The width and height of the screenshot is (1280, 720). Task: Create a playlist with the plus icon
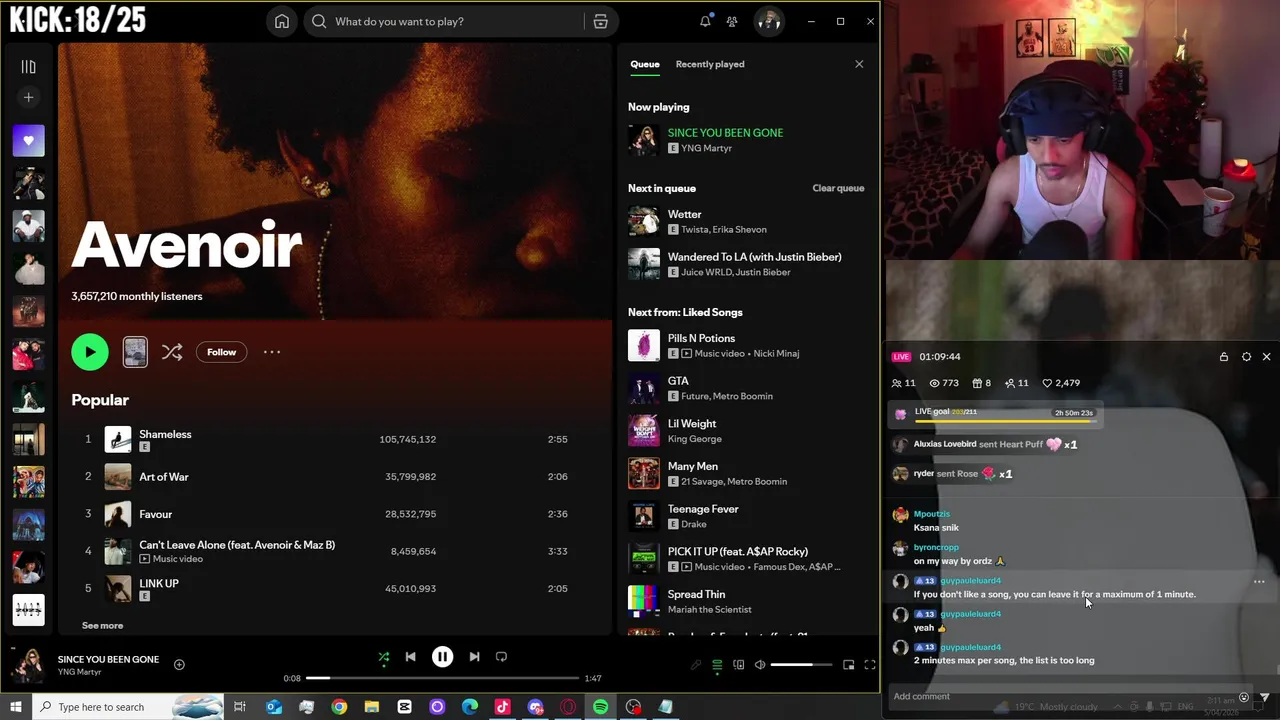[x=28, y=97]
